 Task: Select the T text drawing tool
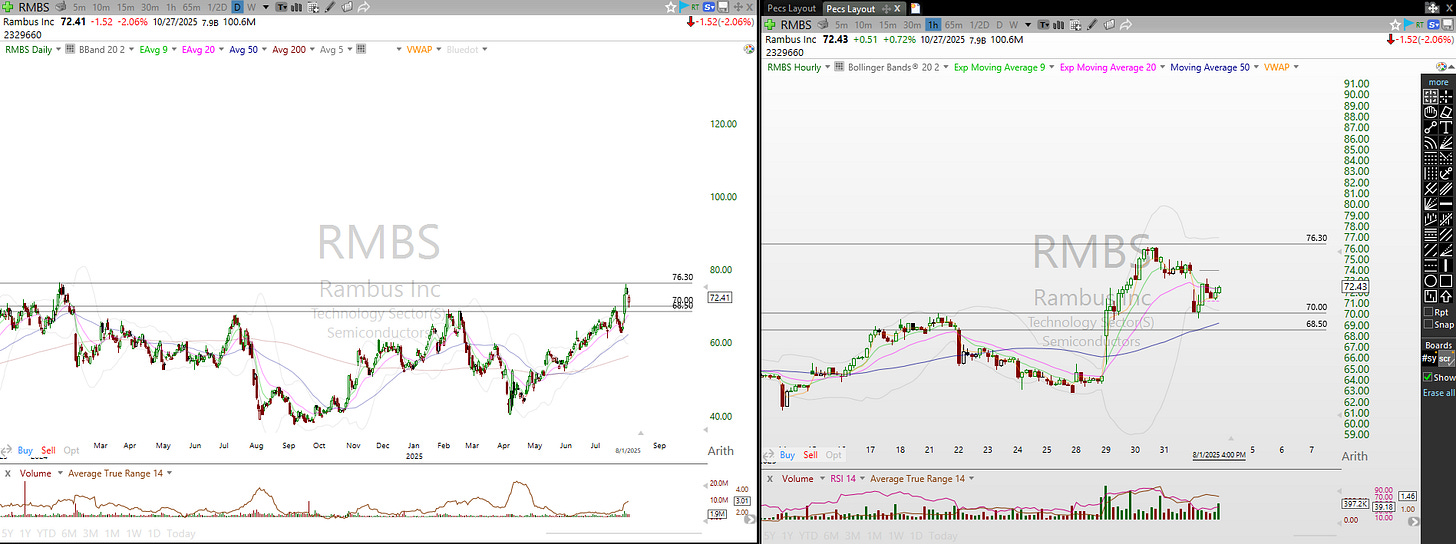[1446, 126]
